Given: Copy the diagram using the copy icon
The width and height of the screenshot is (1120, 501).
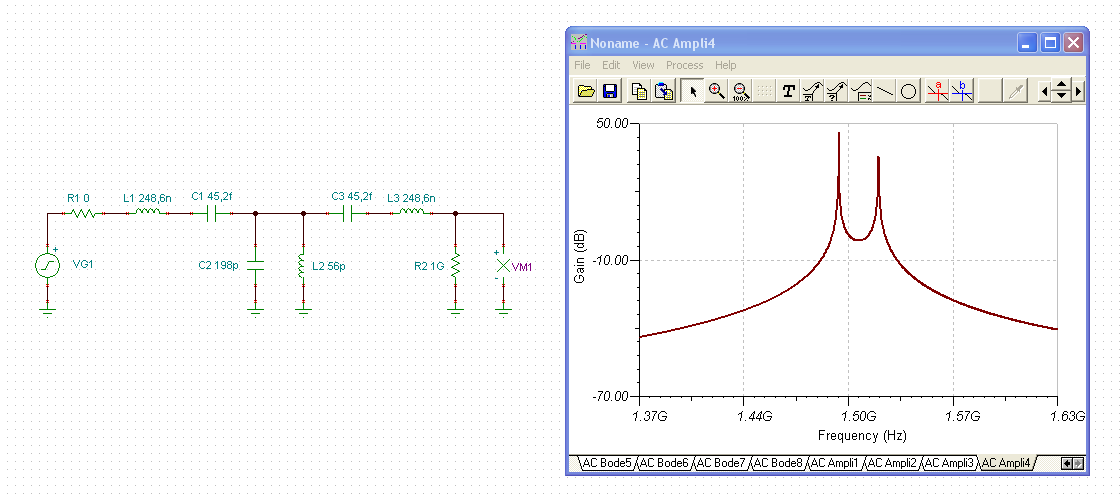Looking at the screenshot, I should (640, 91).
